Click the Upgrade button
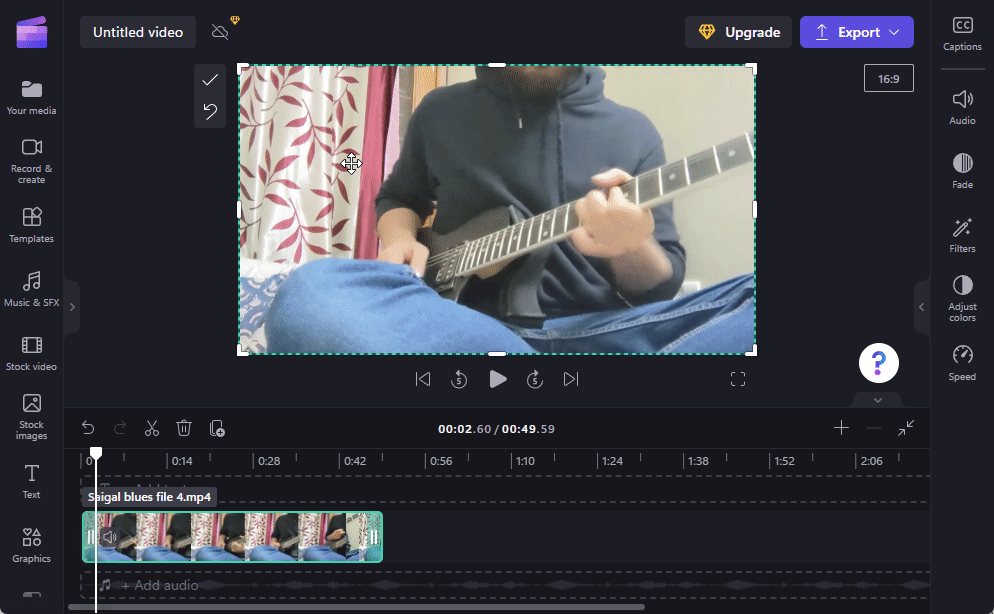Viewport: 994px width, 614px height. (738, 32)
